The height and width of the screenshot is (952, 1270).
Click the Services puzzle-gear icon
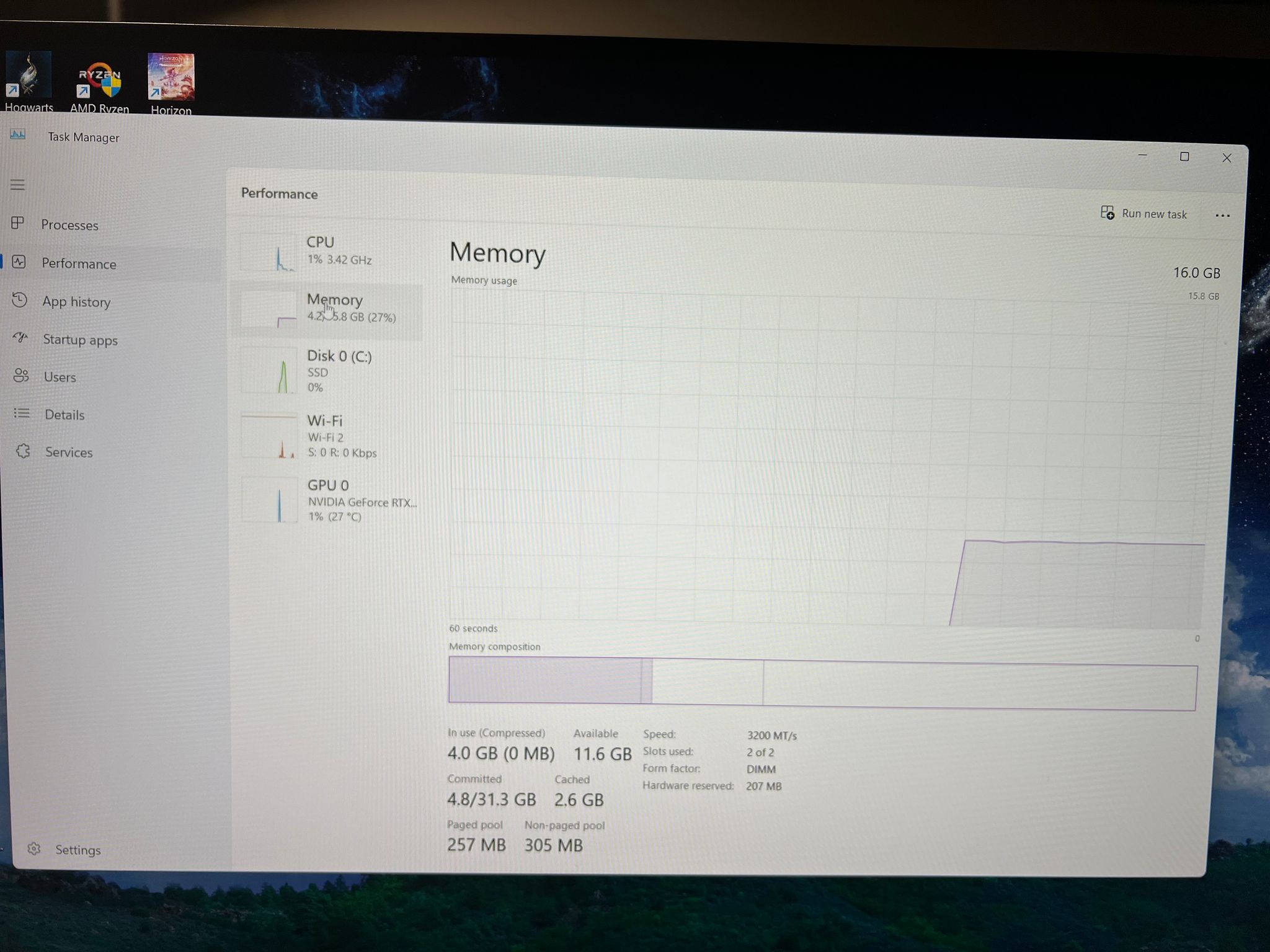pyautogui.click(x=23, y=451)
